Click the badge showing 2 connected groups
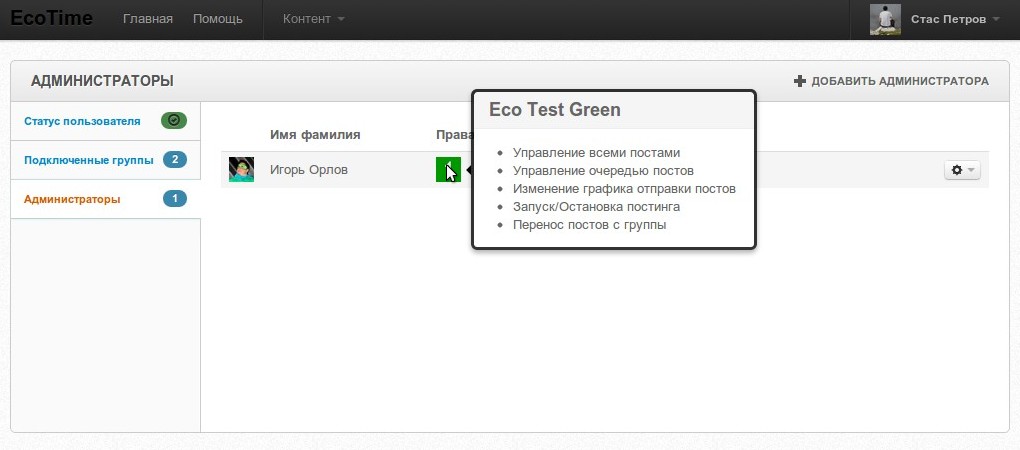The width and height of the screenshot is (1020, 450). click(174, 160)
